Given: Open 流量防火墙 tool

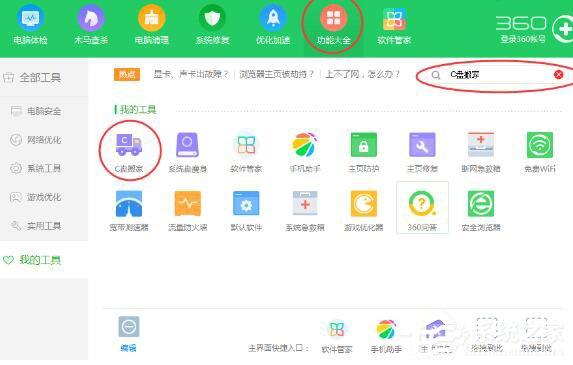Looking at the screenshot, I should coord(187,211).
